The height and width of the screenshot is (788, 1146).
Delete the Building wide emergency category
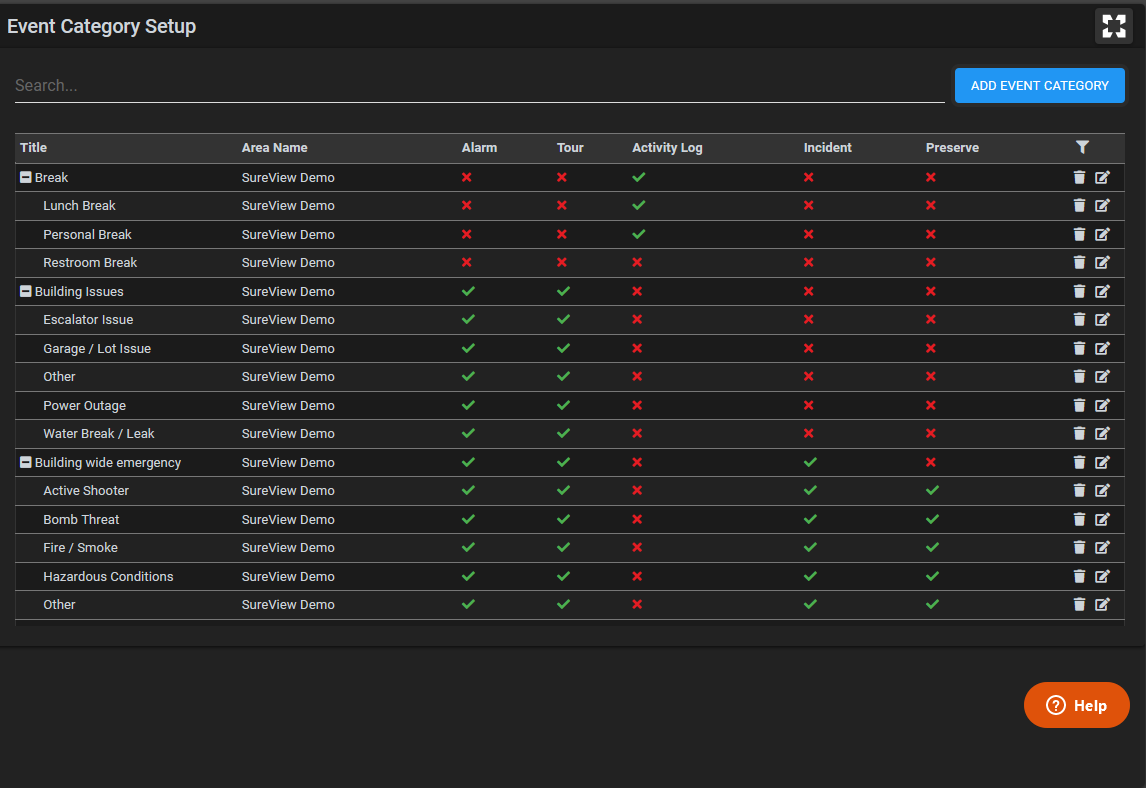[1079, 462]
